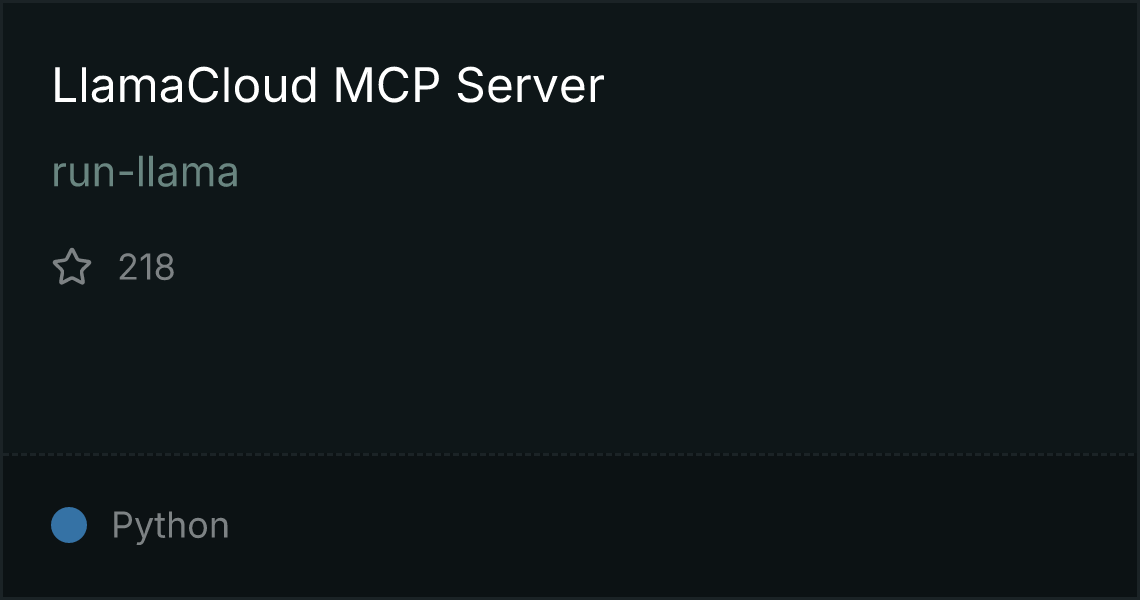1140x600 pixels.
Task: Toggle the star for this server card
Action: pyautogui.click(x=72, y=267)
